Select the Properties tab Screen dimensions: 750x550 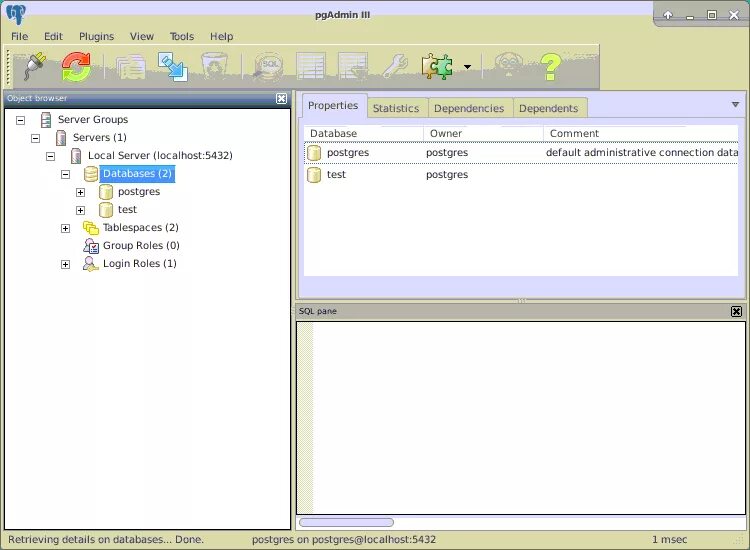[333, 106]
